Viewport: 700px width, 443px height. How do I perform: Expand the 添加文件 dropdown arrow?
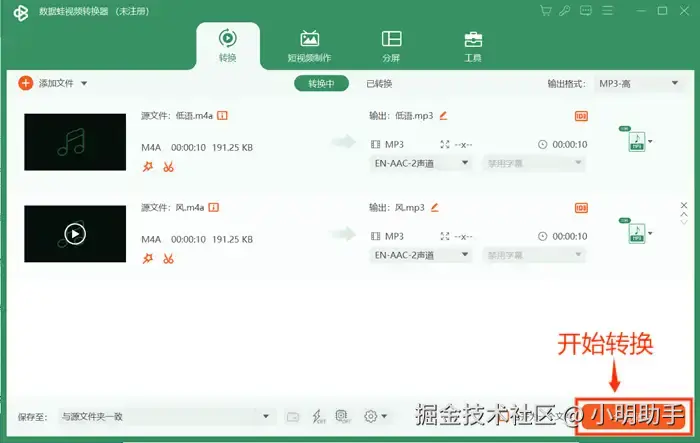coord(84,84)
